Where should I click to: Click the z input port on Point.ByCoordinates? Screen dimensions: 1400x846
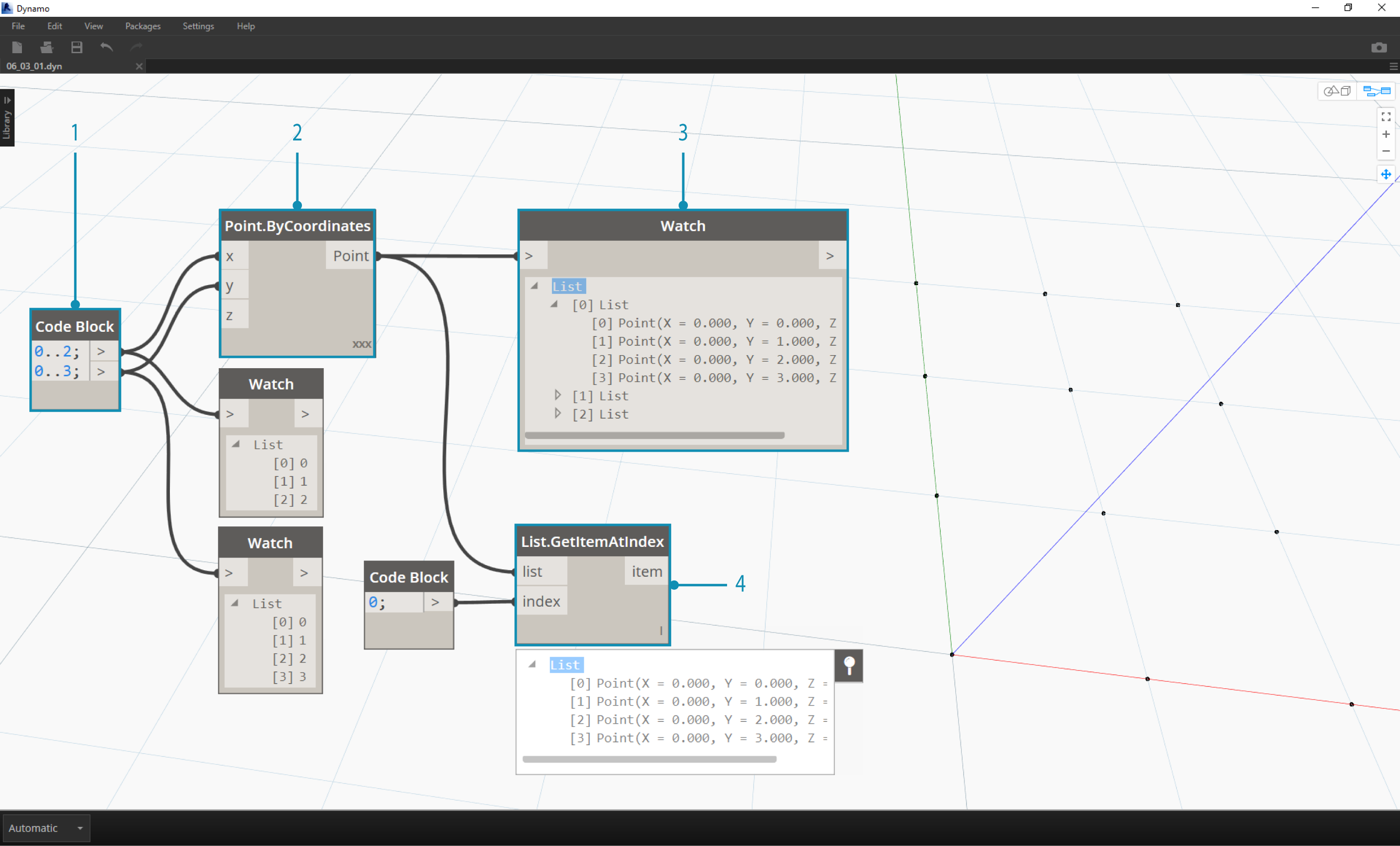[235, 315]
